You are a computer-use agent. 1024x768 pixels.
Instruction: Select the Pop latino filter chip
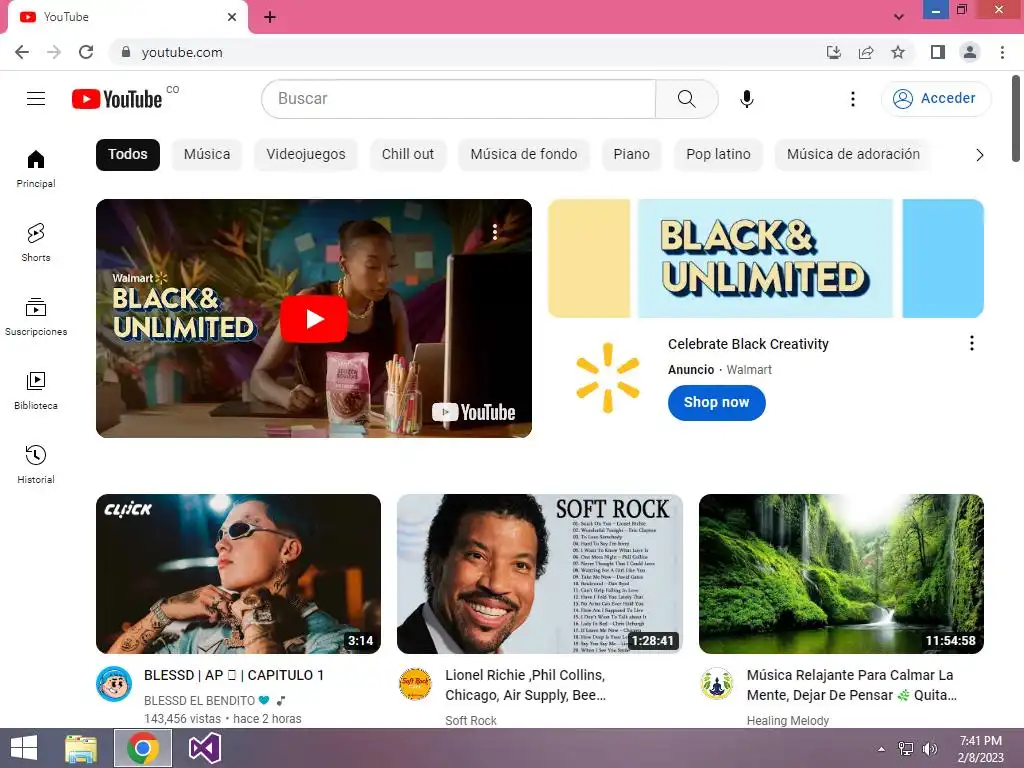tap(718, 155)
